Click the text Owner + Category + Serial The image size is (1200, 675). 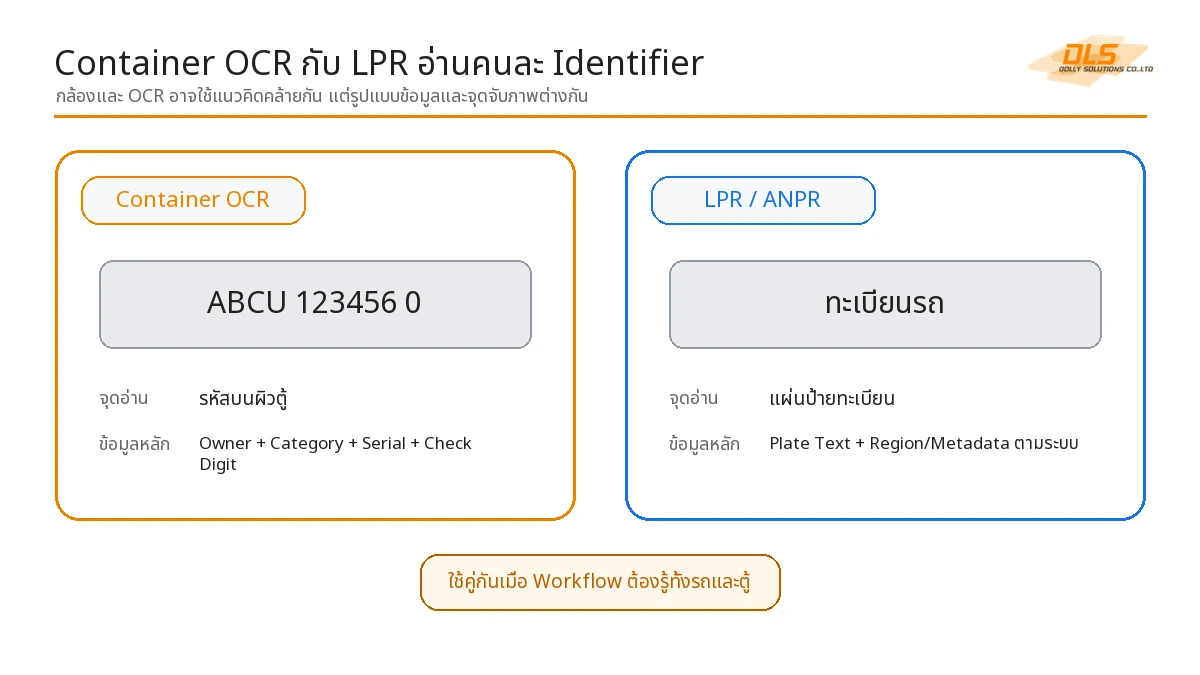pos(335,454)
